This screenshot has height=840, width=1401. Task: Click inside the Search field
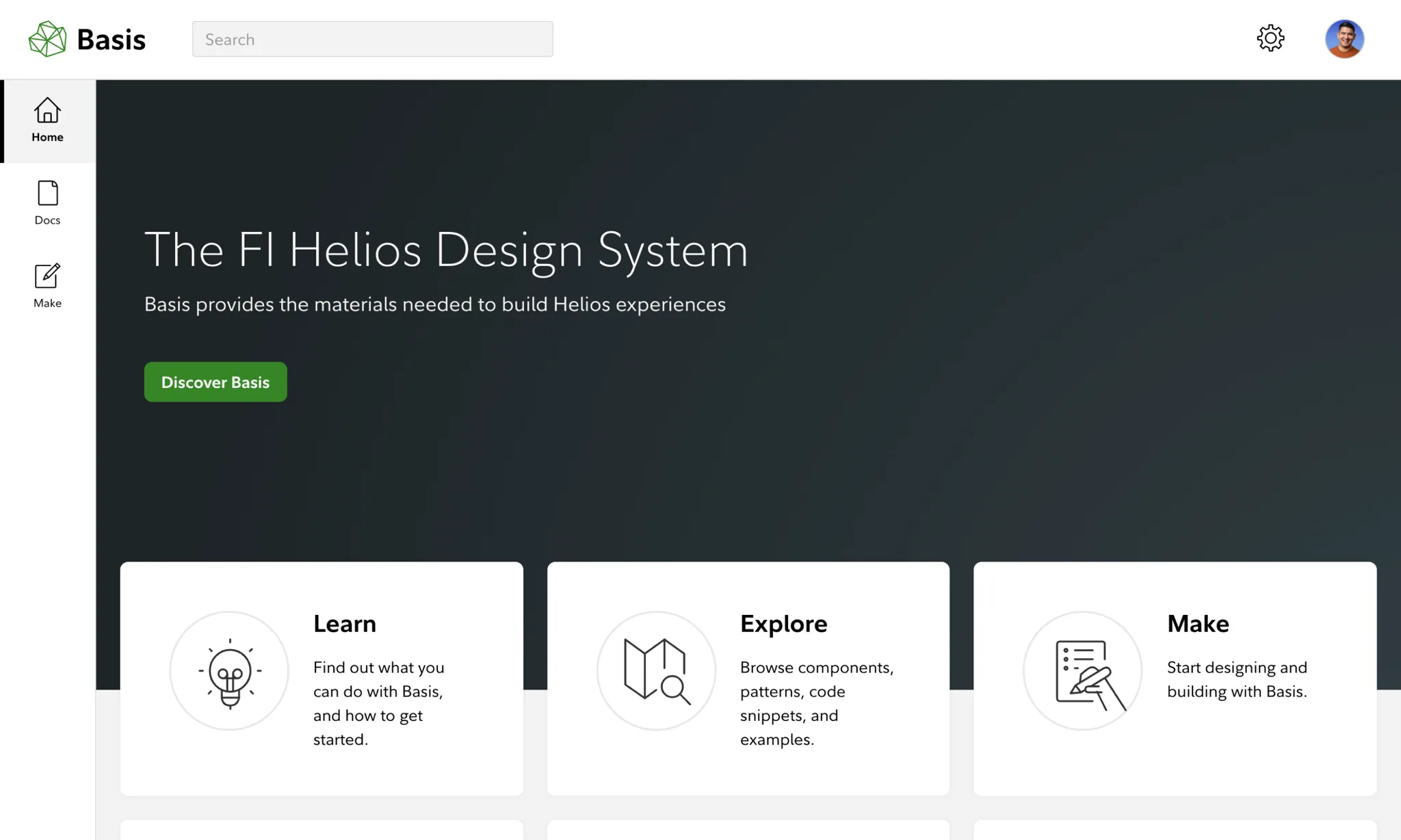[372, 39]
